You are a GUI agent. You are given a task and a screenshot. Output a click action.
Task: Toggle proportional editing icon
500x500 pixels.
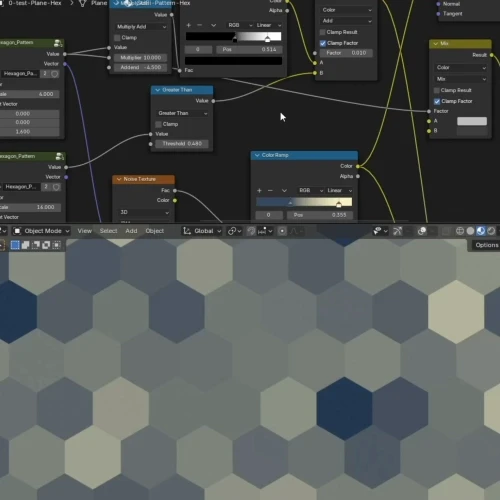(282, 231)
